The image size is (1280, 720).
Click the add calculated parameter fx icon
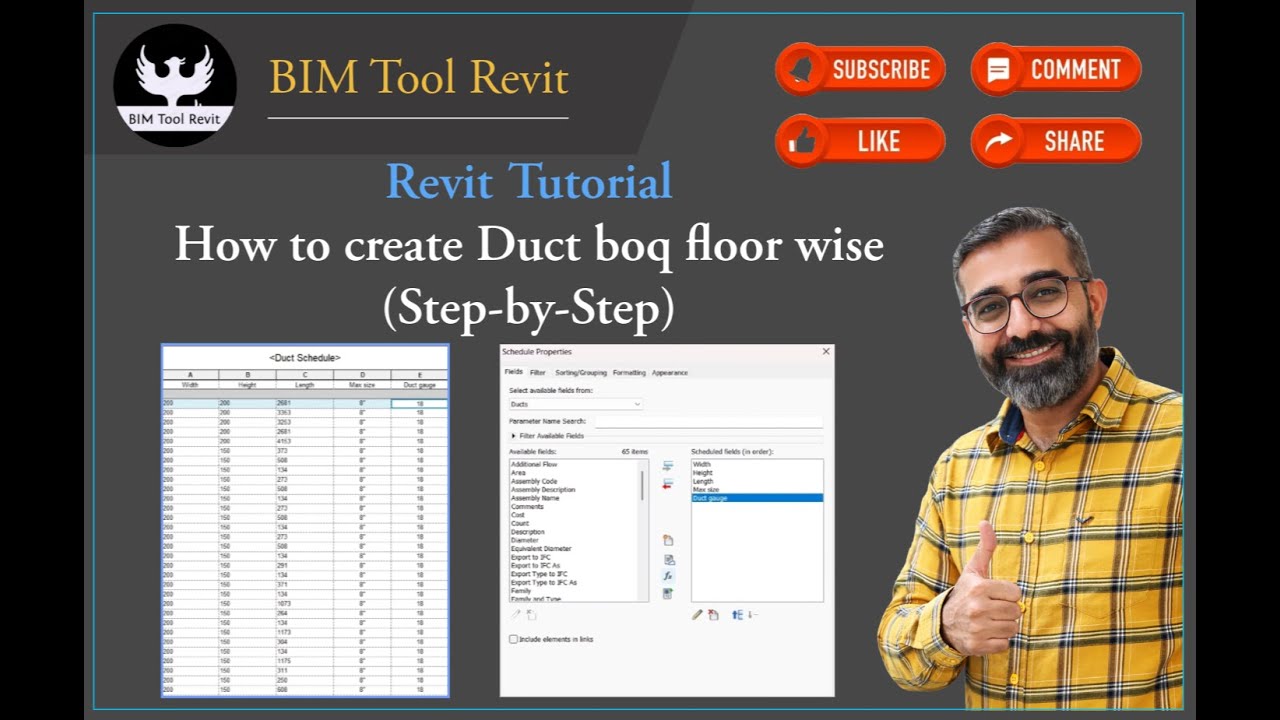coord(668,576)
